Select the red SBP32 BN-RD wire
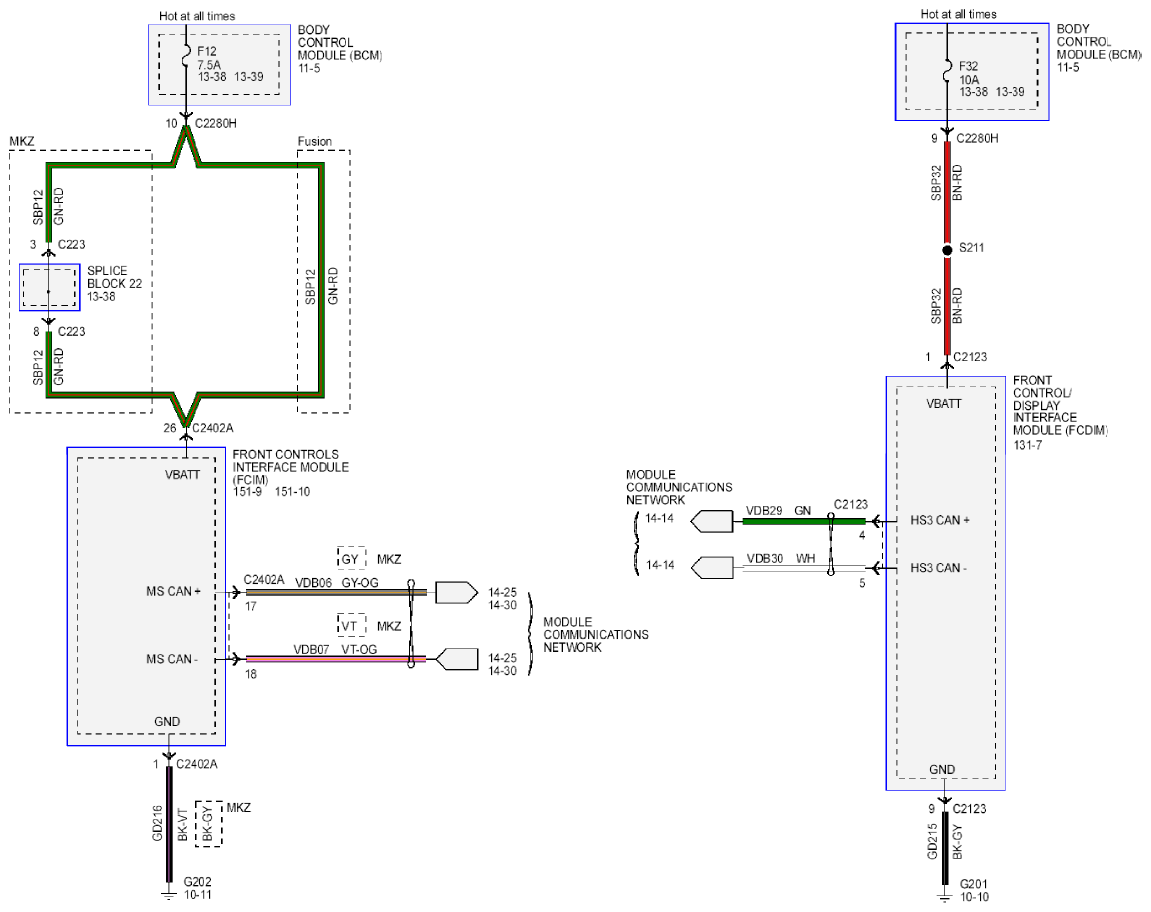This screenshot has height=912, width=1151. tap(947, 247)
